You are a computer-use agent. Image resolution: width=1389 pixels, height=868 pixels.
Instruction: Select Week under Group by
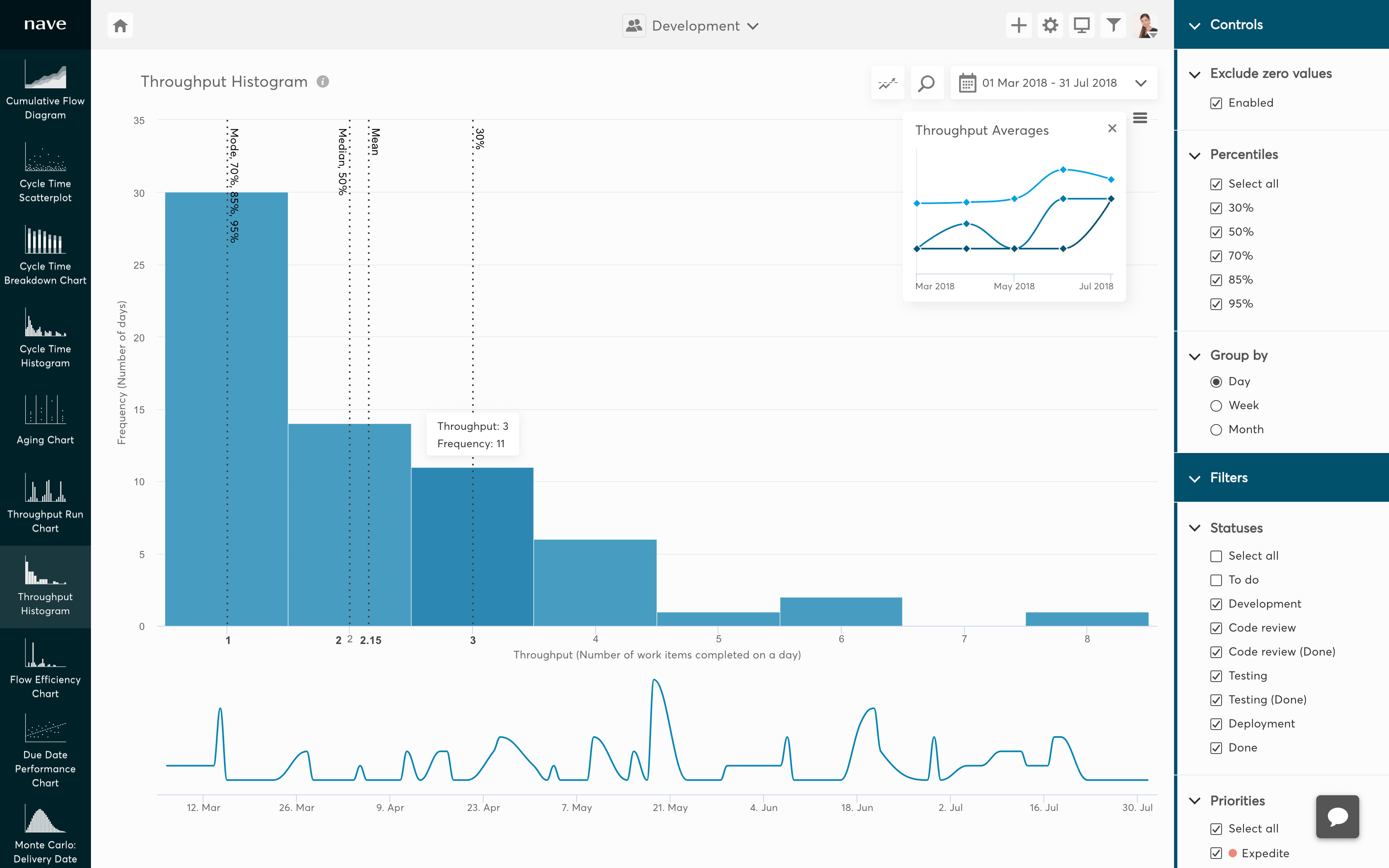1216,405
